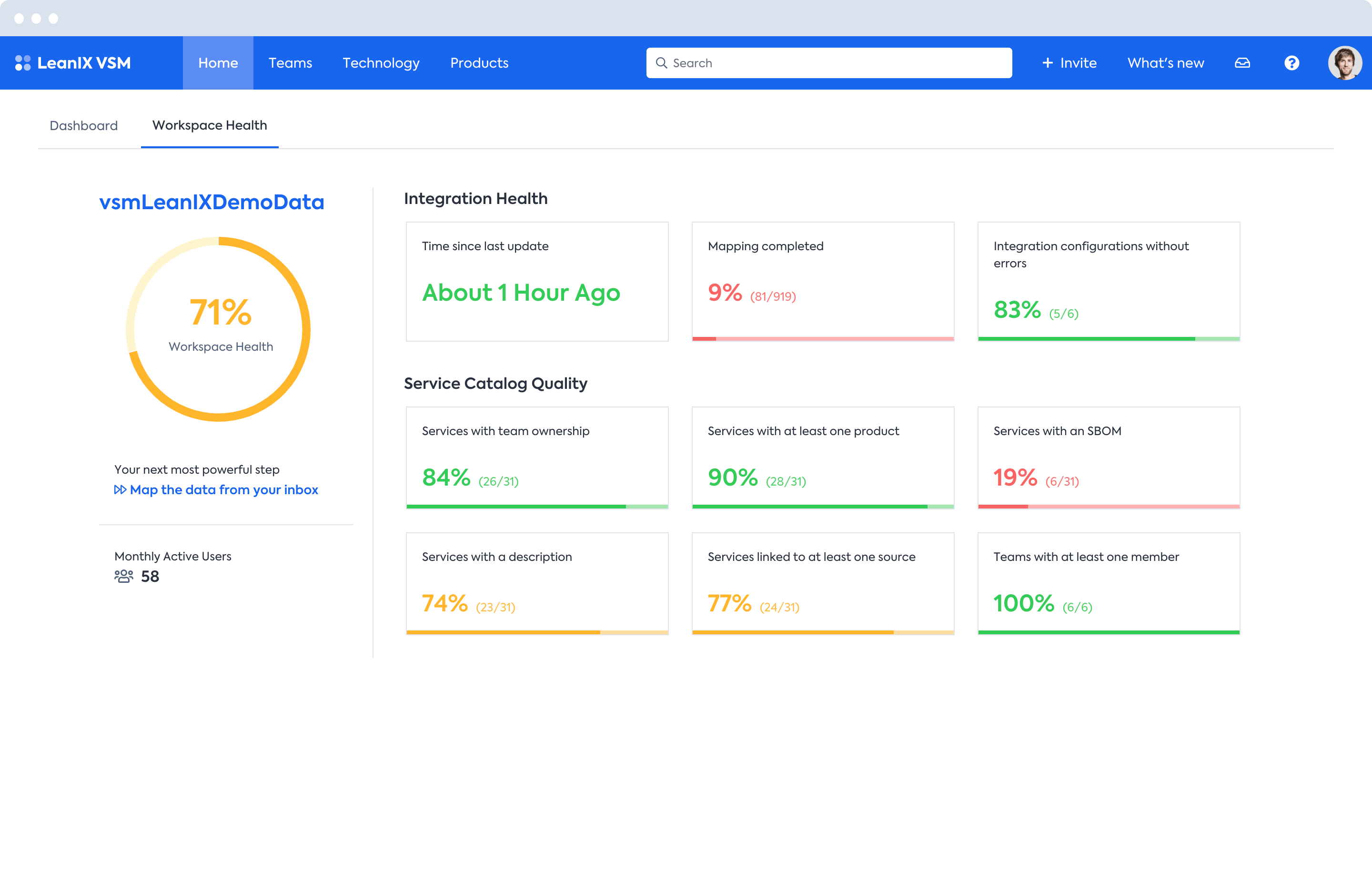Screen dimensions: 1372x894
Task: Go to the Home menu
Action: coord(218,63)
